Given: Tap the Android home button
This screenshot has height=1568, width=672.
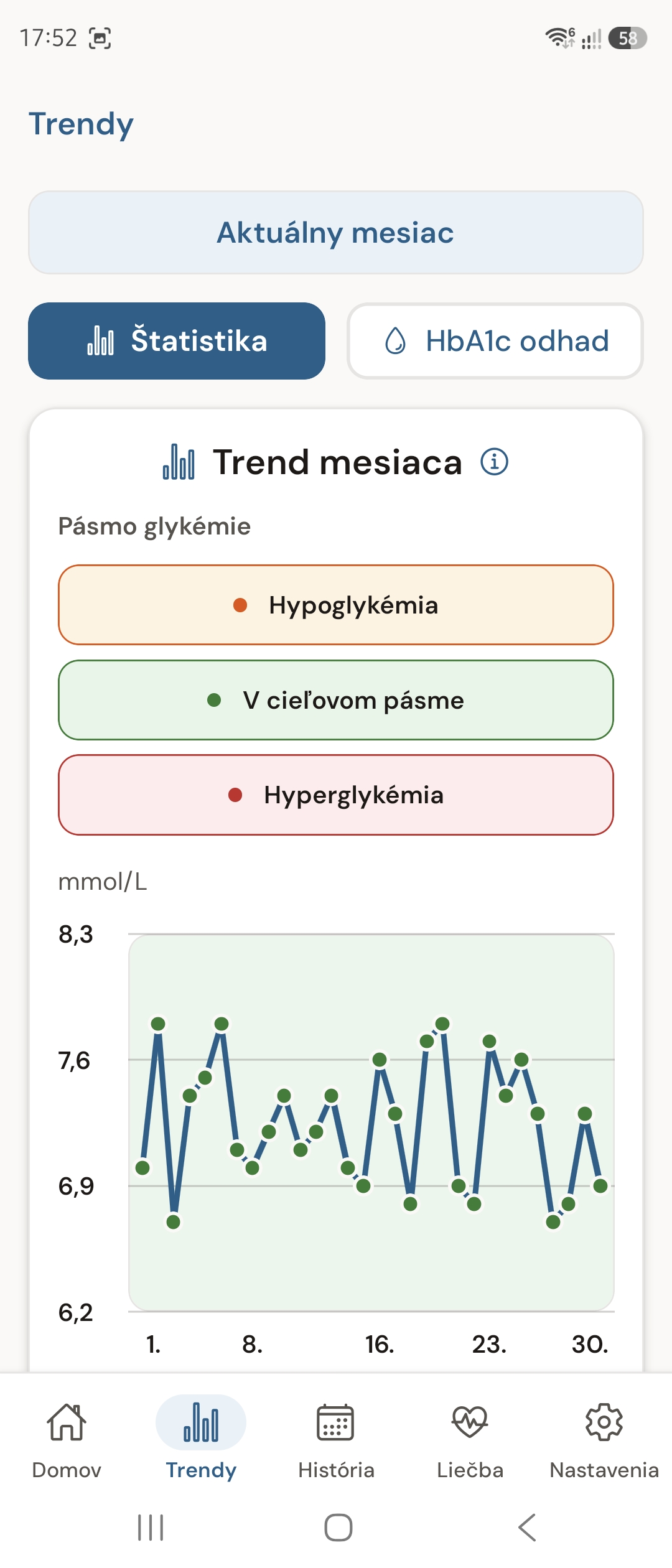Looking at the screenshot, I should [x=338, y=1528].
